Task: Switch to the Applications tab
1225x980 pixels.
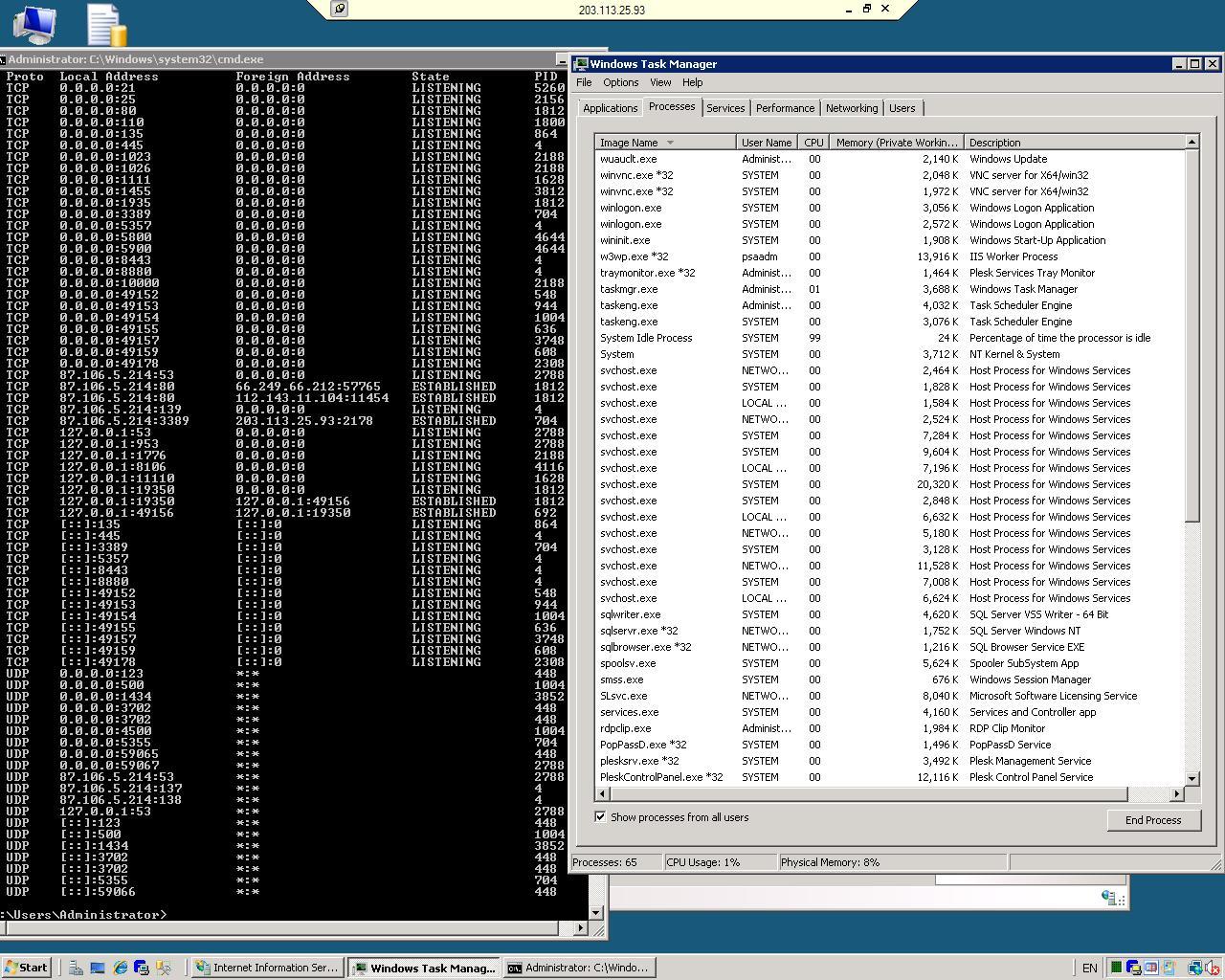Action: coord(610,108)
